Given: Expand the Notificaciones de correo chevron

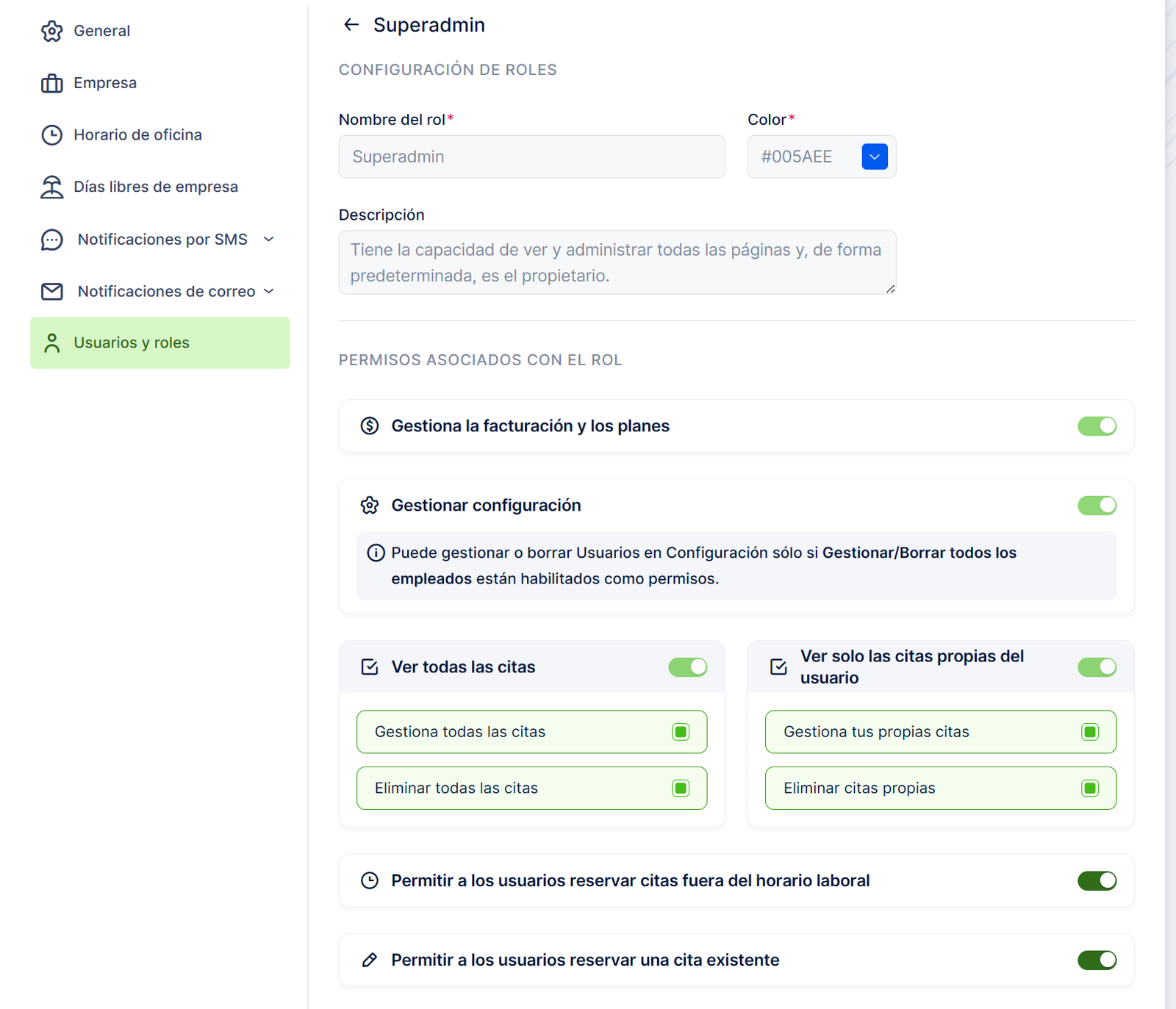Looking at the screenshot, I should point(269,292).
